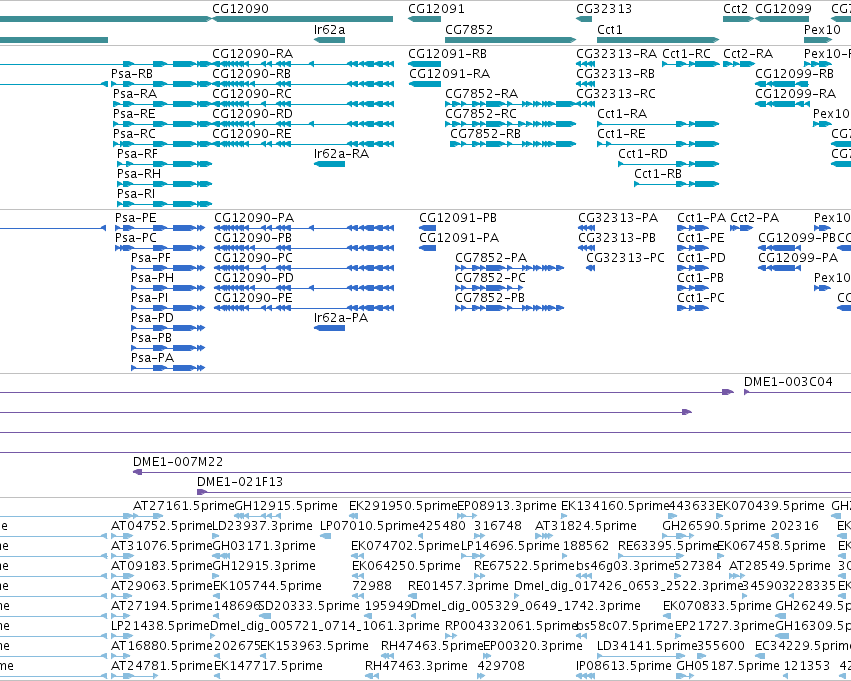Select the CG32313 gene label
Screen dimensions: 851x681
pyautogui.click(x=604, y=9)
